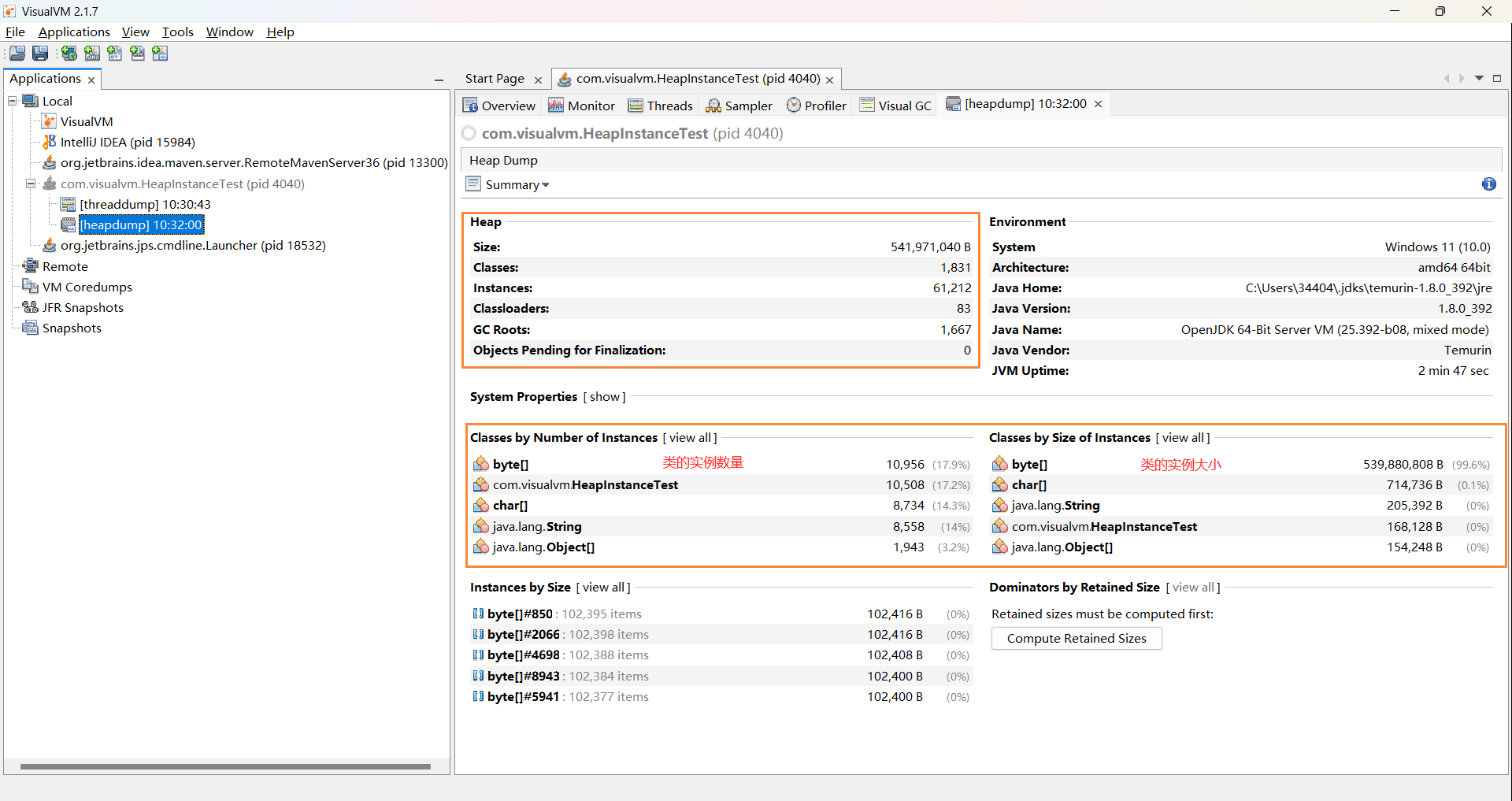This screenshot has height=801, width=1512.
Task: Select threaddump 10:30:43 in the tree
Action: tap(145, 204)
